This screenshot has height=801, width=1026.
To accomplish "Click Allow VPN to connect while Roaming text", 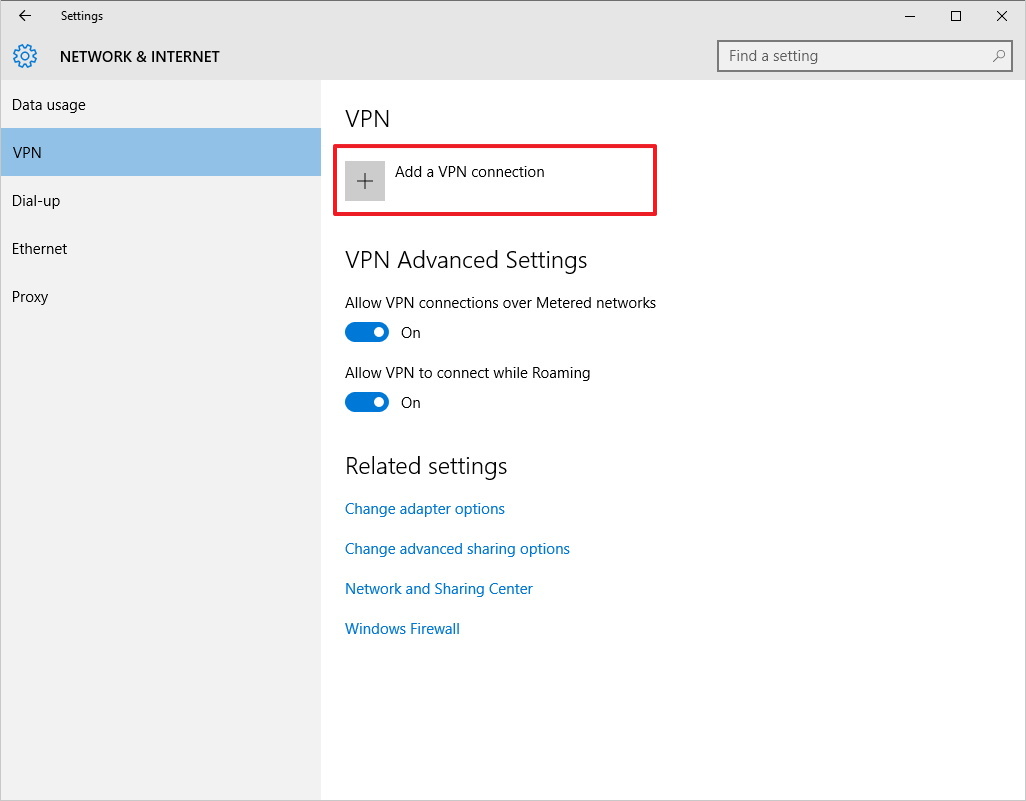I will pyautogui.click(x=468, y=373).
